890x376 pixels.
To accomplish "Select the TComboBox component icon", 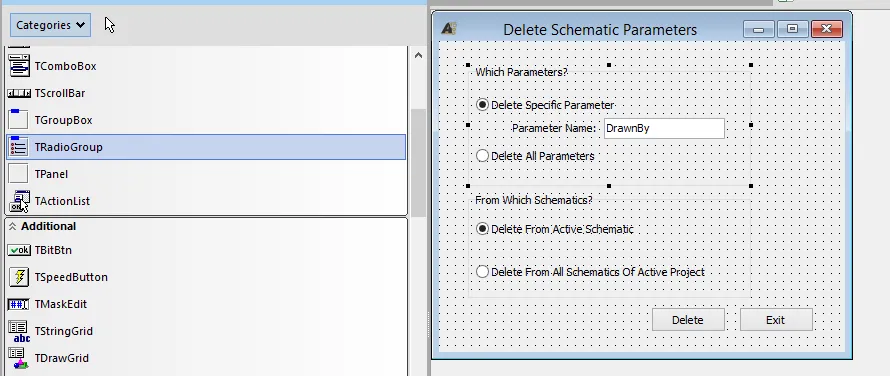I will tap(19, 66).
